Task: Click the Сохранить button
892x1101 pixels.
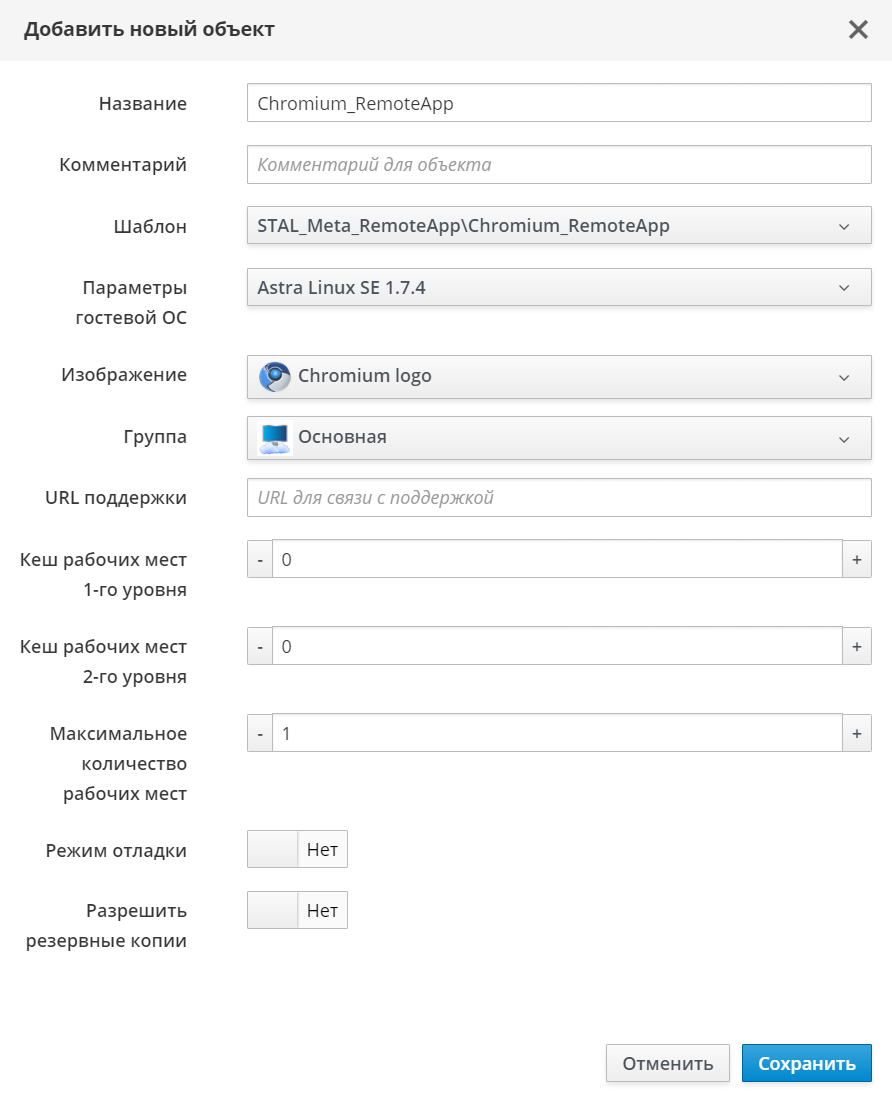Action: (x=806, y=1063)
